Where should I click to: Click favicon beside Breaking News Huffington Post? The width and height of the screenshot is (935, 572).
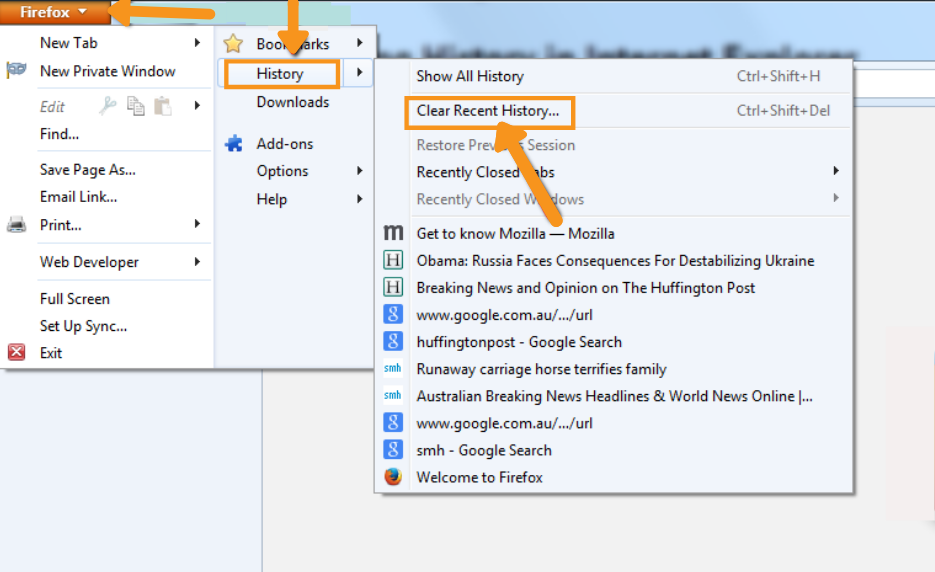click(393, 287)
